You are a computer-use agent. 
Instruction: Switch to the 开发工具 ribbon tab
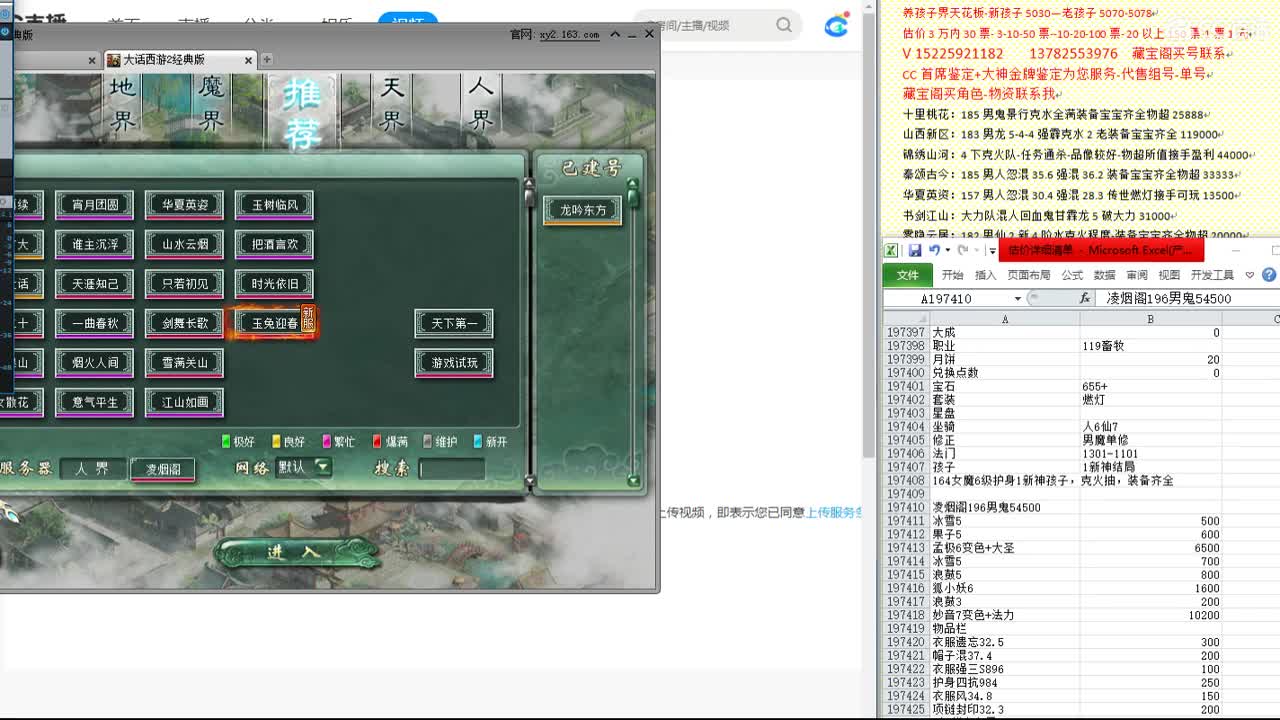[1212, 275]
